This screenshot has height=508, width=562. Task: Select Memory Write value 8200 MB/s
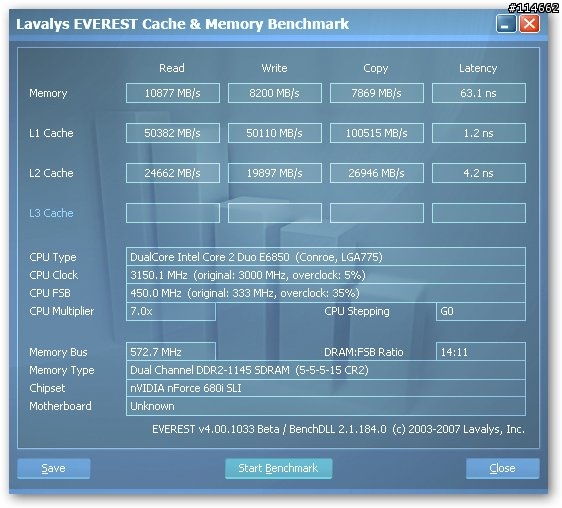click(275, 93)
